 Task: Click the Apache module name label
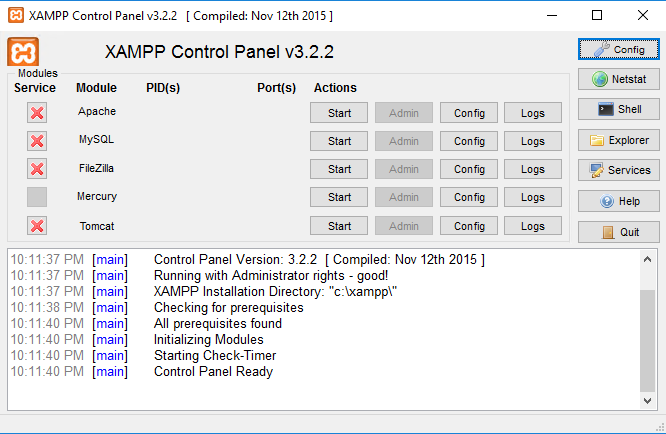pyautogui.click(x=97, y=111)
